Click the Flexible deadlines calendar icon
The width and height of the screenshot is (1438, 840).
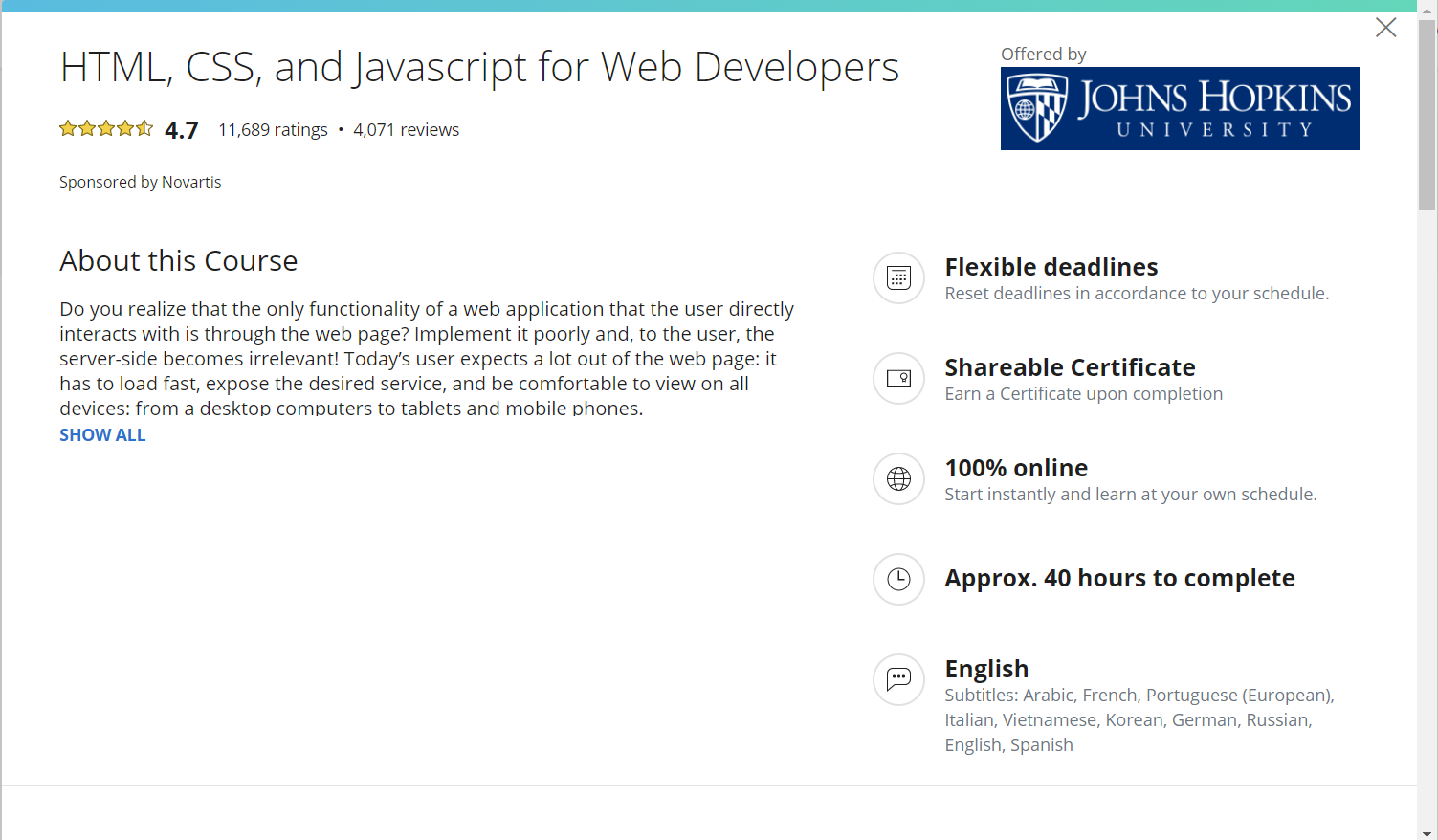898,277
